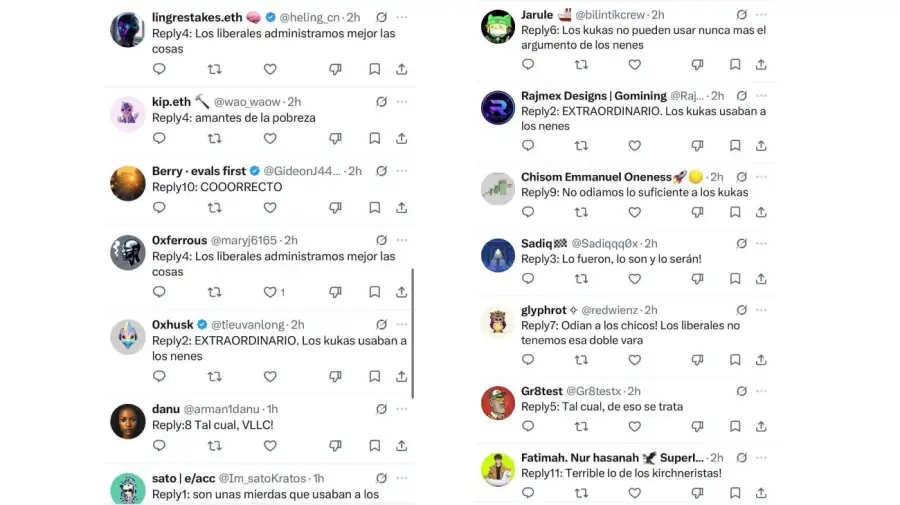Repost the Rajmex Designs reply
The width and height of the screenshot is (900, 505).
coord(581,145)
